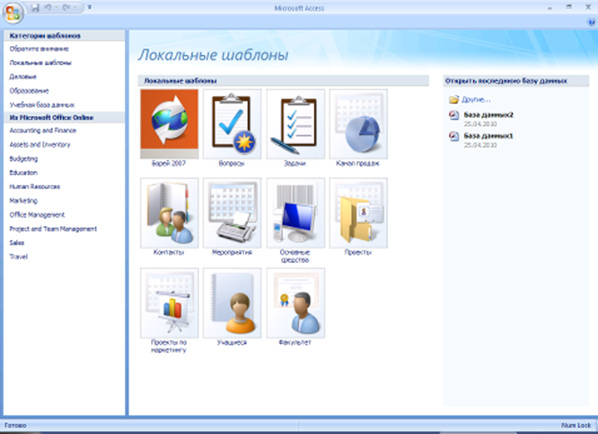Click the Канал продаж label
598x434 pixels.
tap(357, 163)
